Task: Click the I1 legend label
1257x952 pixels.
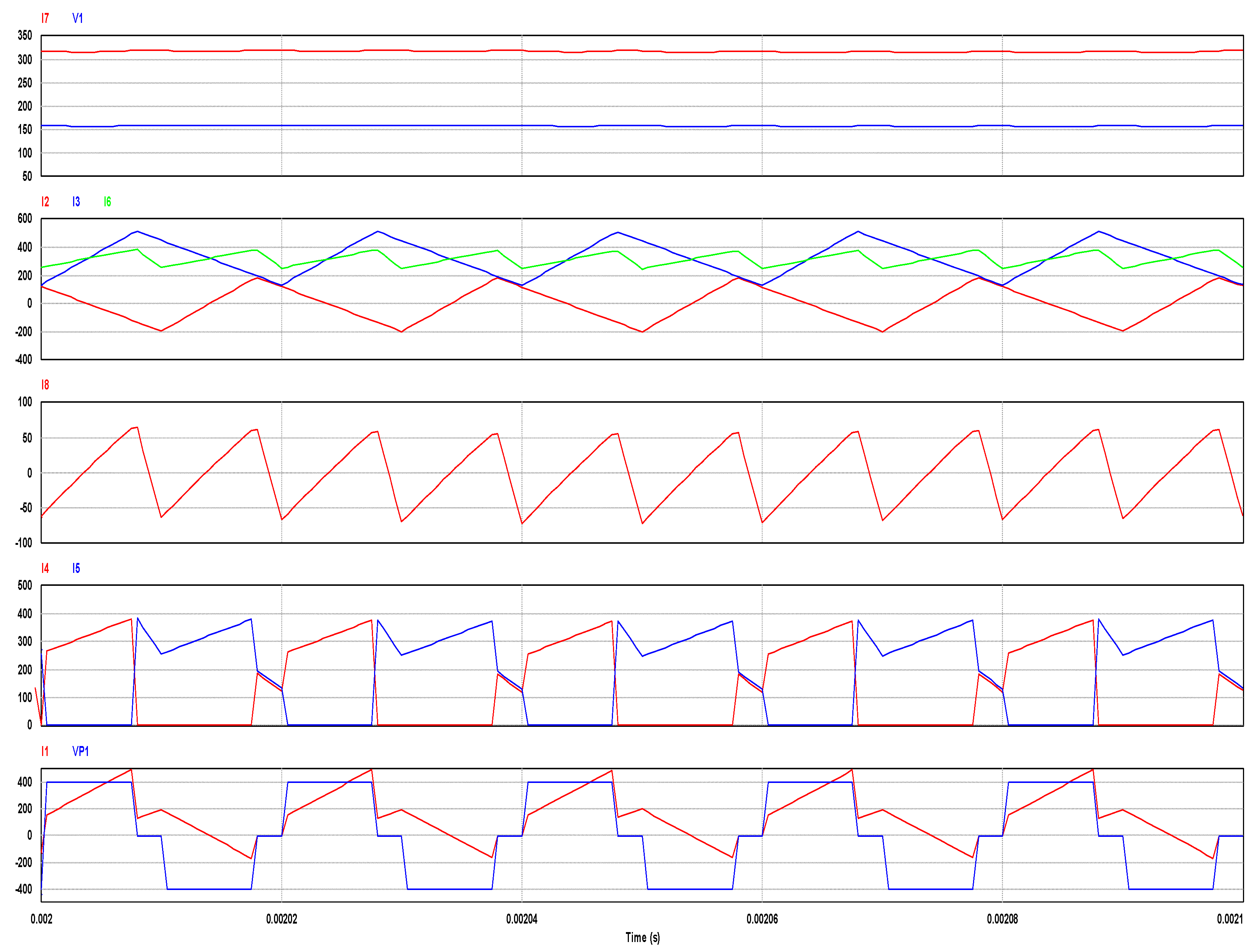Action: point(45,752)
